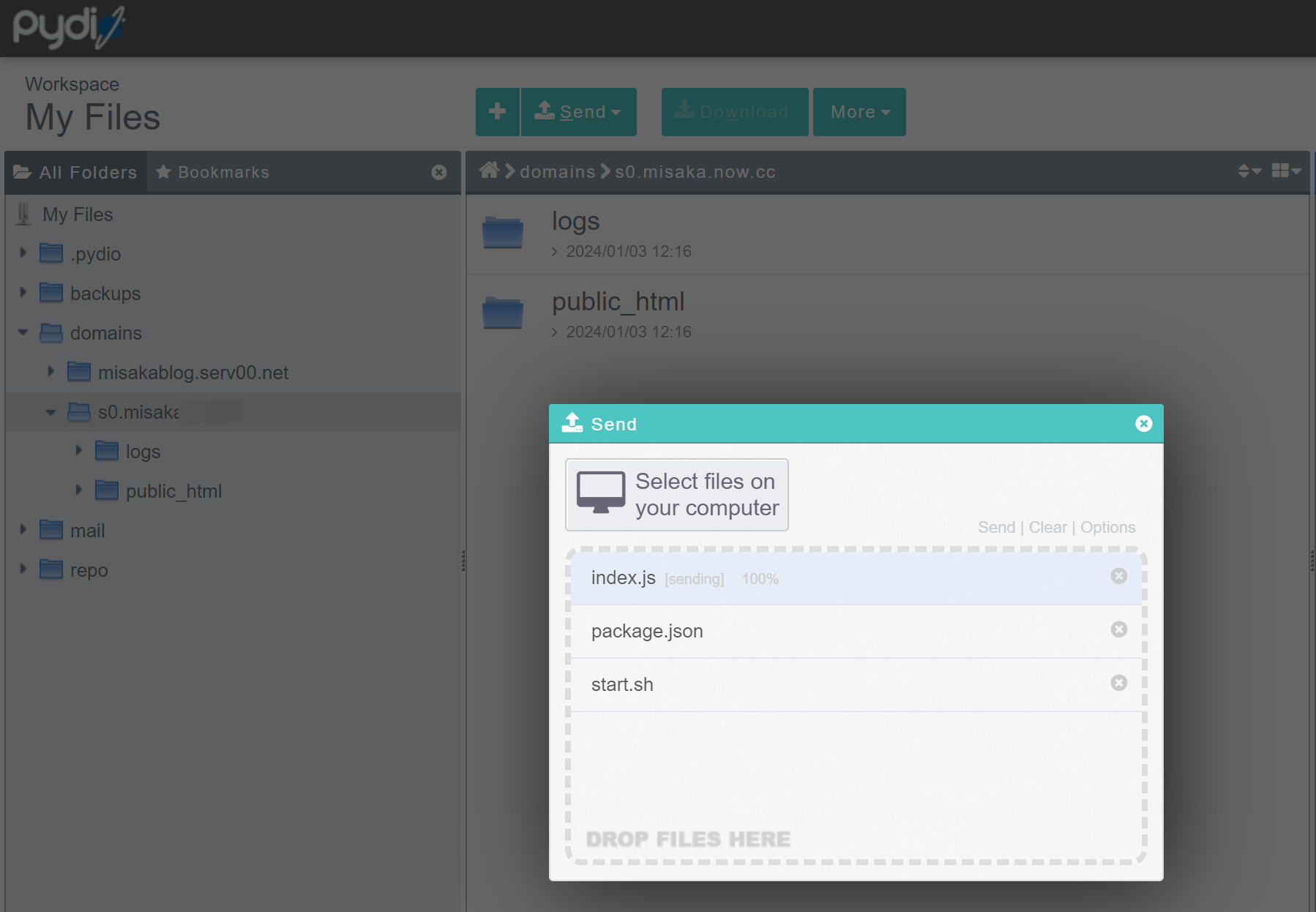Collapse the domains folder in tree
The height and width of the screenshot is (912, 1316).
(x=23, y=332)
